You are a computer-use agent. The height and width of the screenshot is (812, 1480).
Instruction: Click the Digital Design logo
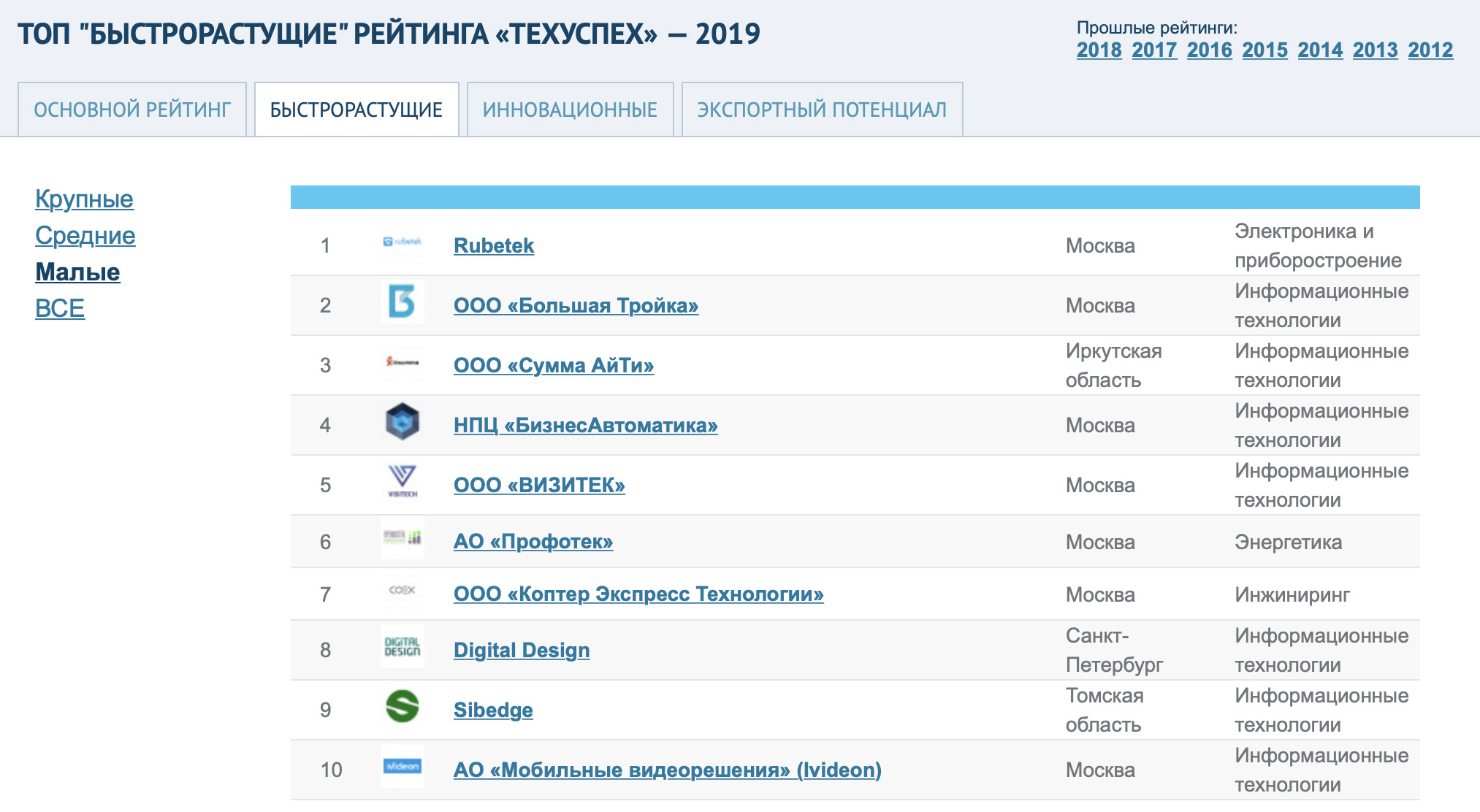click(x=403, y=646)
